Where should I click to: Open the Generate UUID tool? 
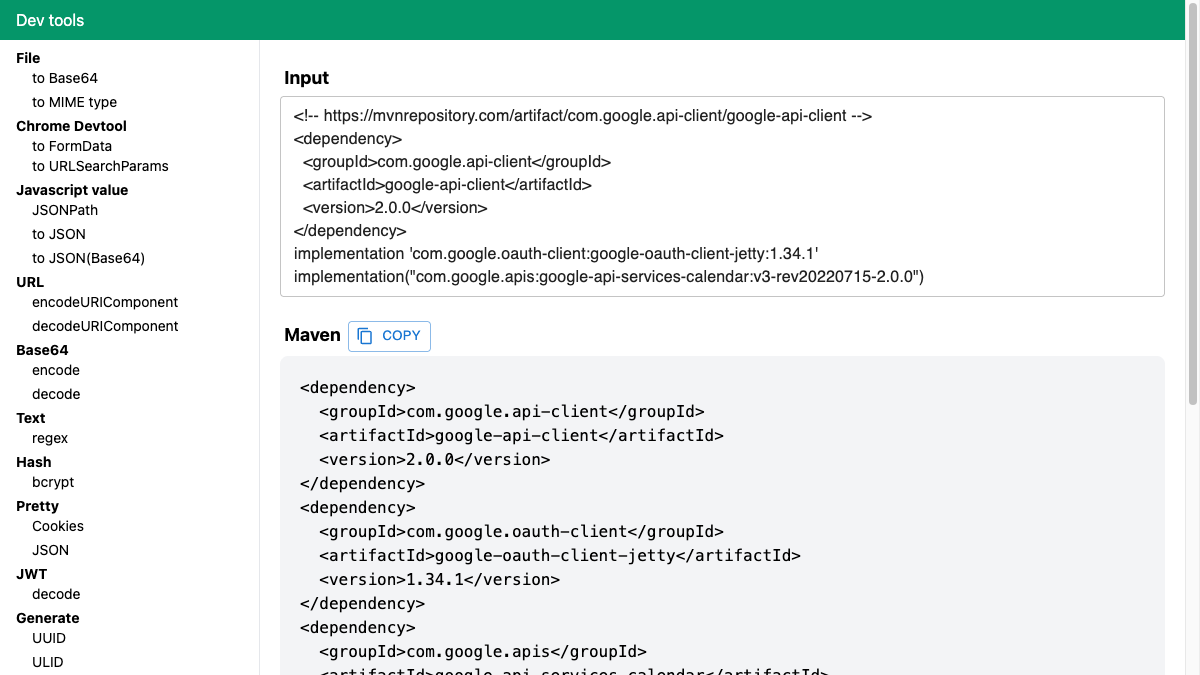click(49, 638)
